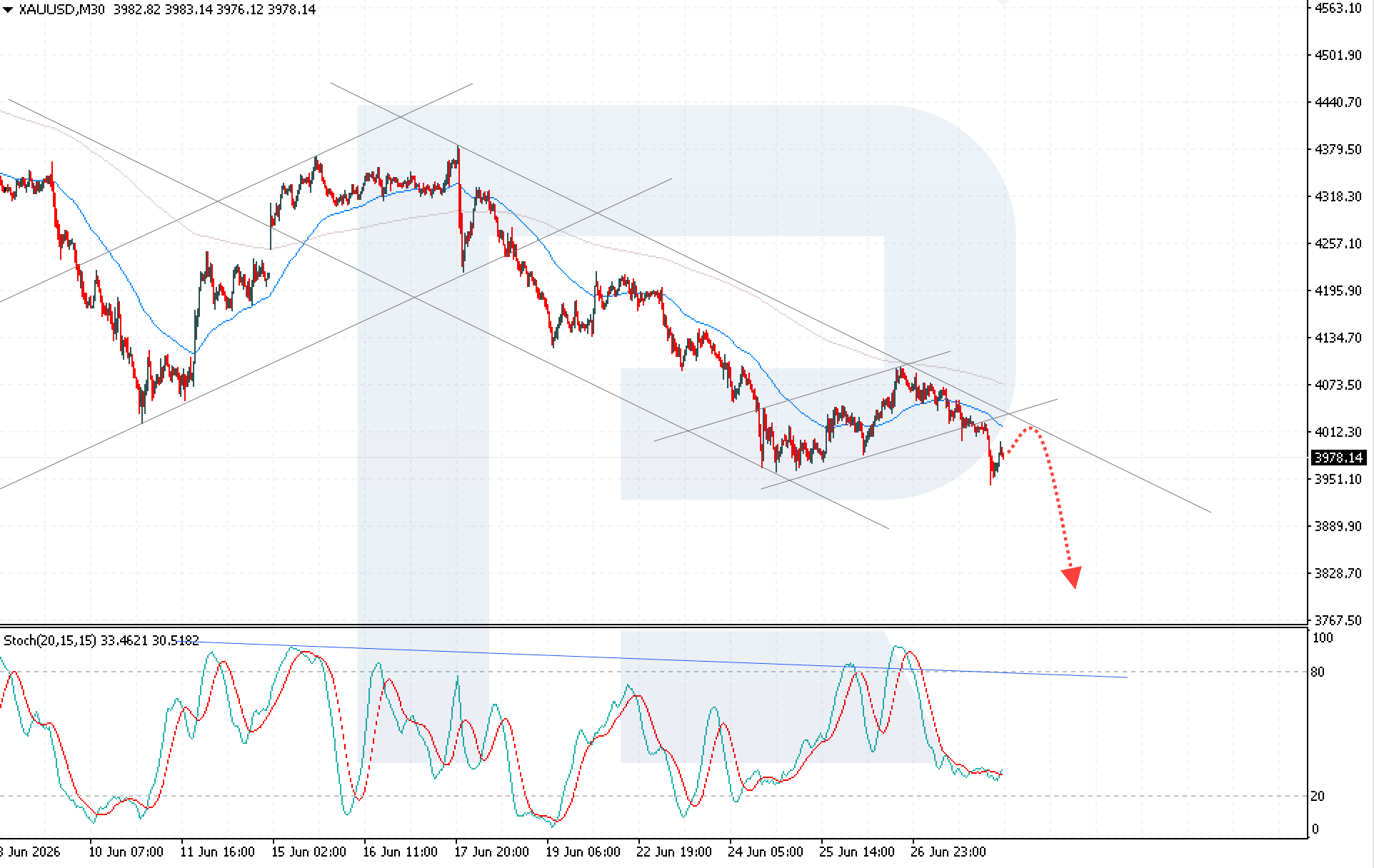Image resolution: width=1374 pixels, height=868 pixels.
Task: Click the 15 Jun 02:00 time label
Action: pyautogui.click(x=309, y=852)
